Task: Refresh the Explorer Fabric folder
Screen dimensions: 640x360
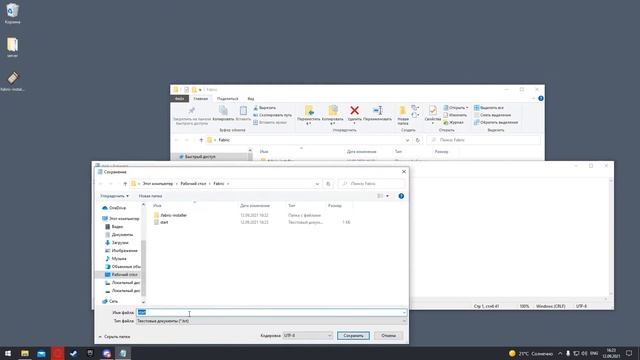Action: coord(417,140)
